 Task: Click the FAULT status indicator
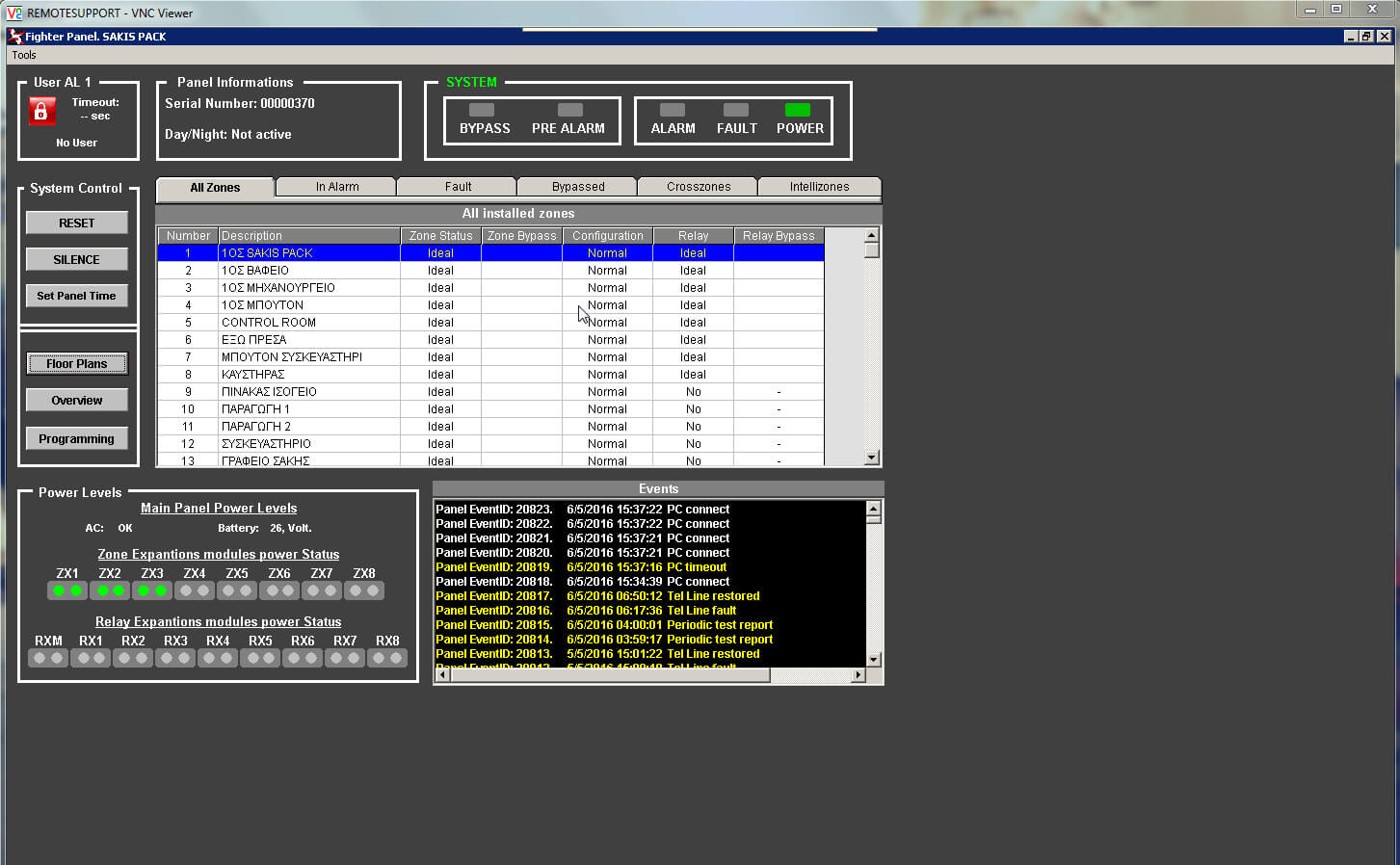(x=736, y=110)
